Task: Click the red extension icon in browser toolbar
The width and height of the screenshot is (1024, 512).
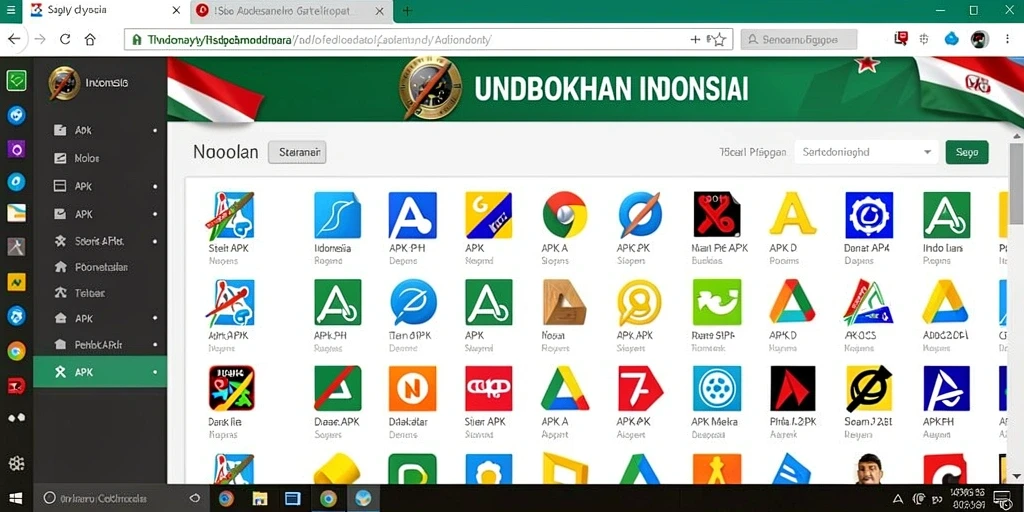Action: point(901,39)
